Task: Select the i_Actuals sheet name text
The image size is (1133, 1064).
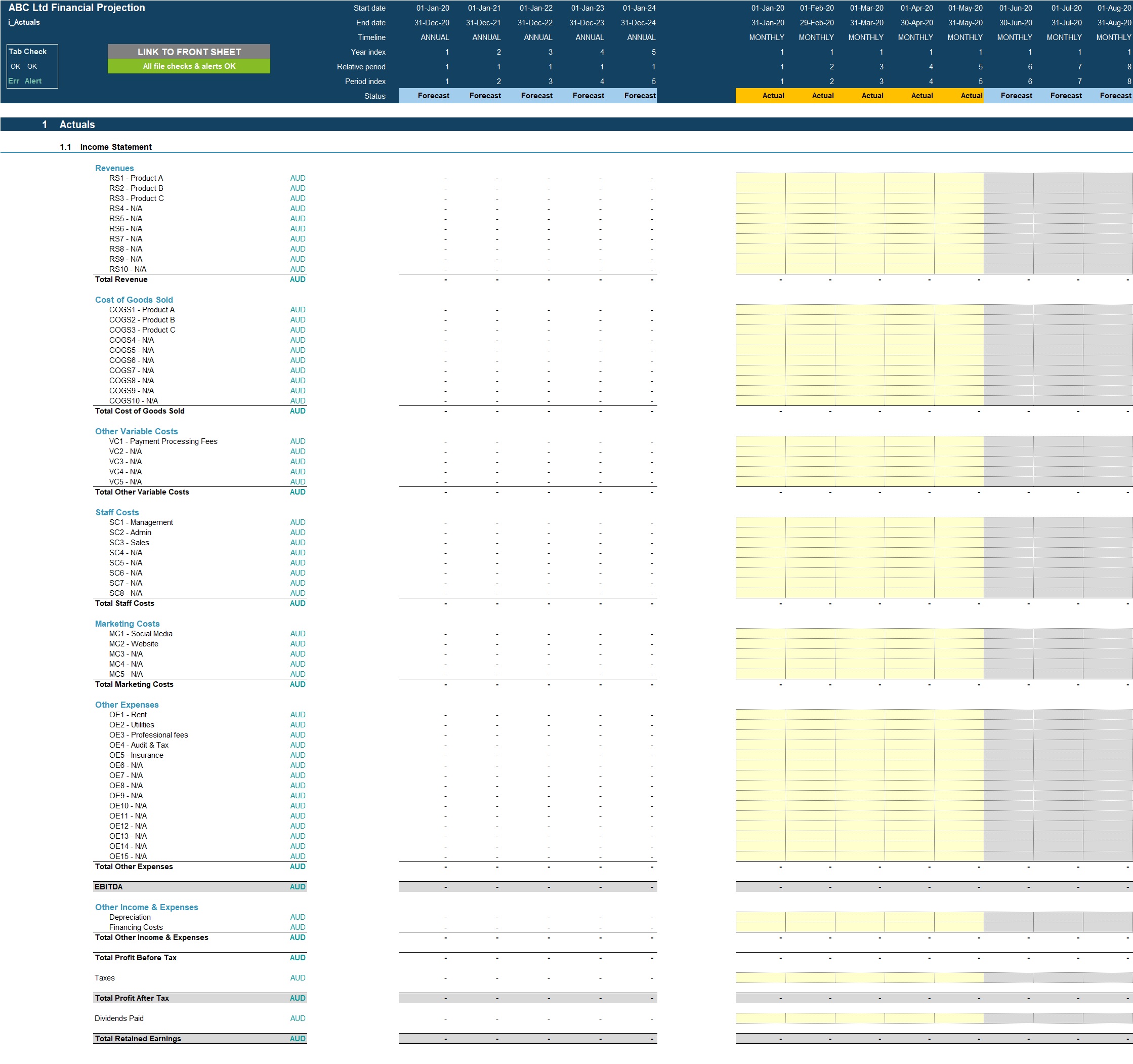Action: coord(24,22)
